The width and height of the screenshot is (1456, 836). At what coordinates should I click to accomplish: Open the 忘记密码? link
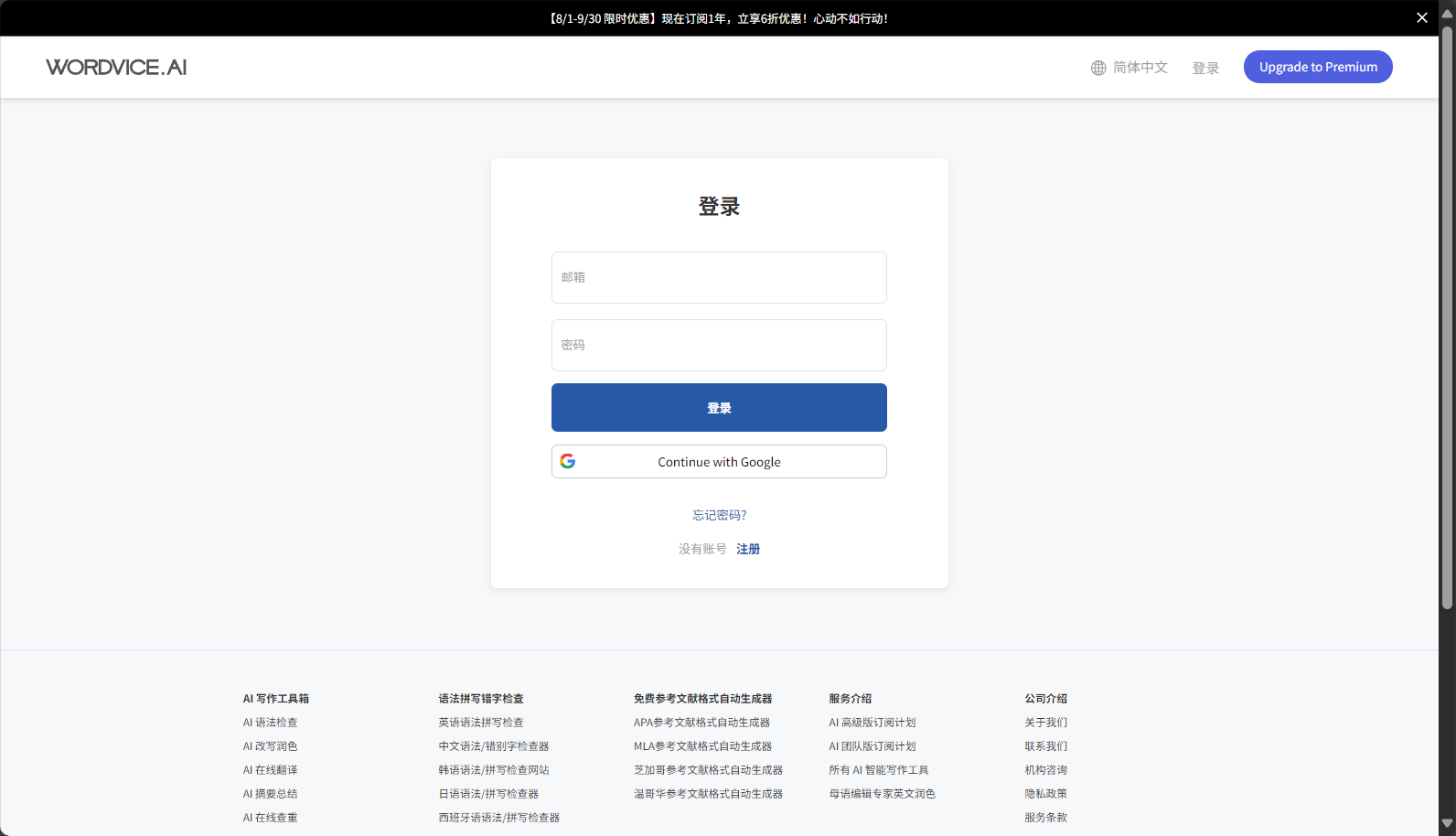coord(720,515)
